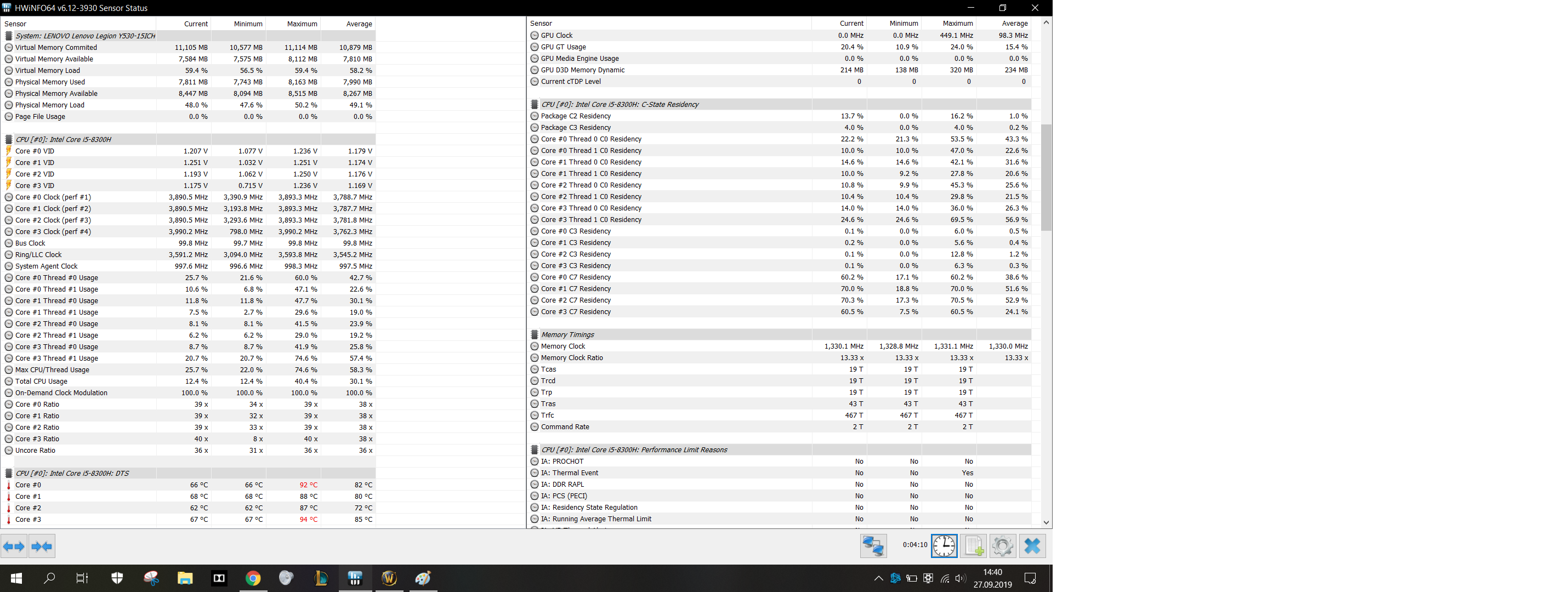The width and height of the screenshot is (1568, 592).
Task: Click the circle icon beside Command Rate
Action: click(x=535, y=427)
